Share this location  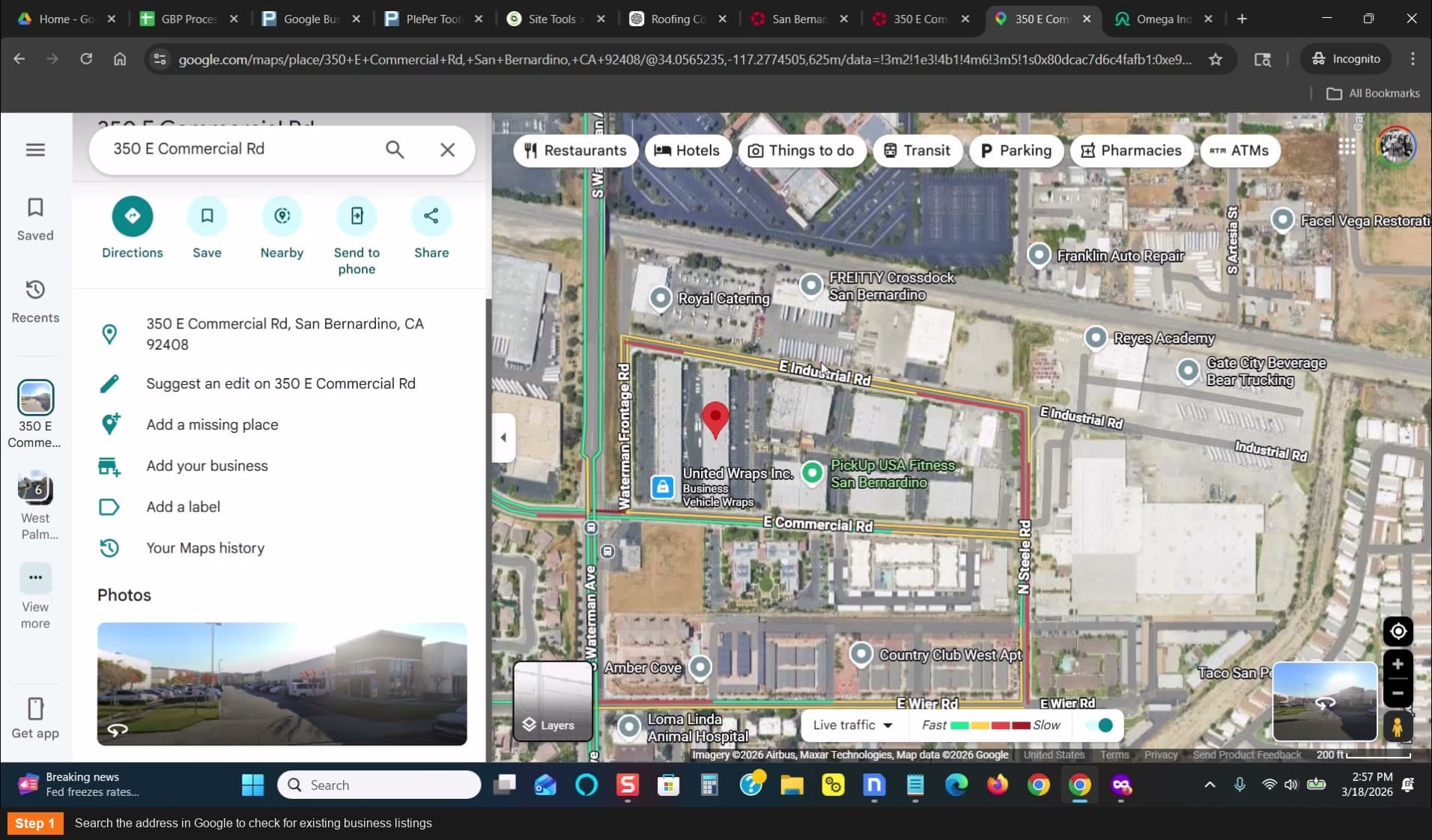pyautogui.click(x=431, y=228)
